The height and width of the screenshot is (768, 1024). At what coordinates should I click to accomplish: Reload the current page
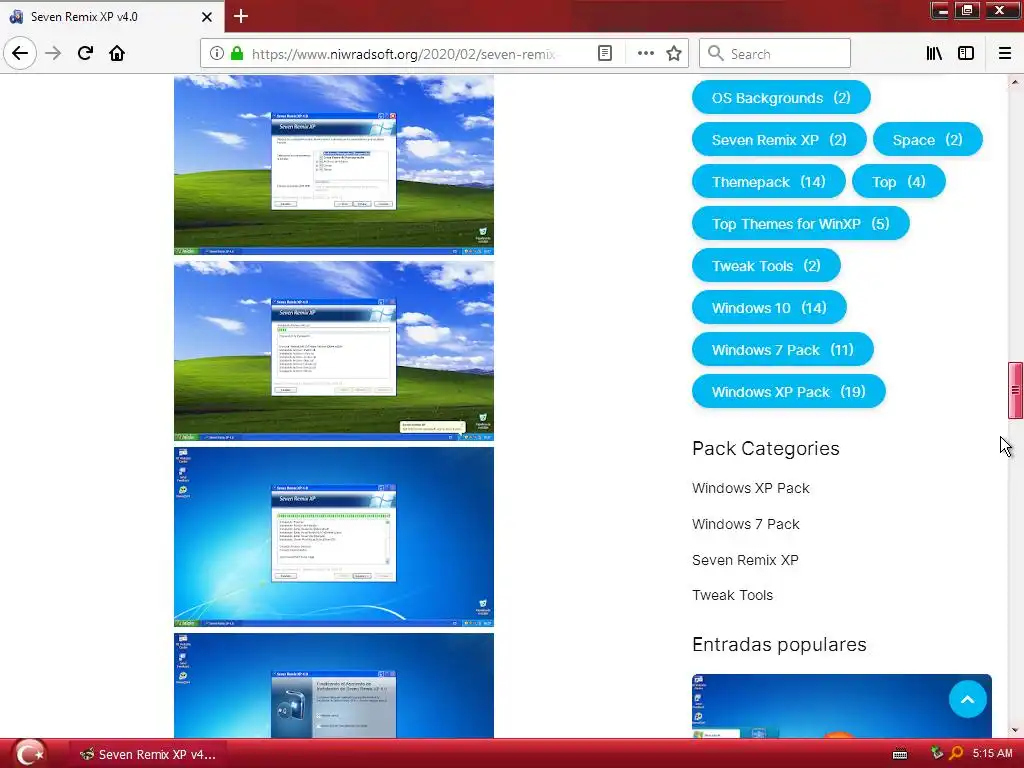[x=85, y=53]
